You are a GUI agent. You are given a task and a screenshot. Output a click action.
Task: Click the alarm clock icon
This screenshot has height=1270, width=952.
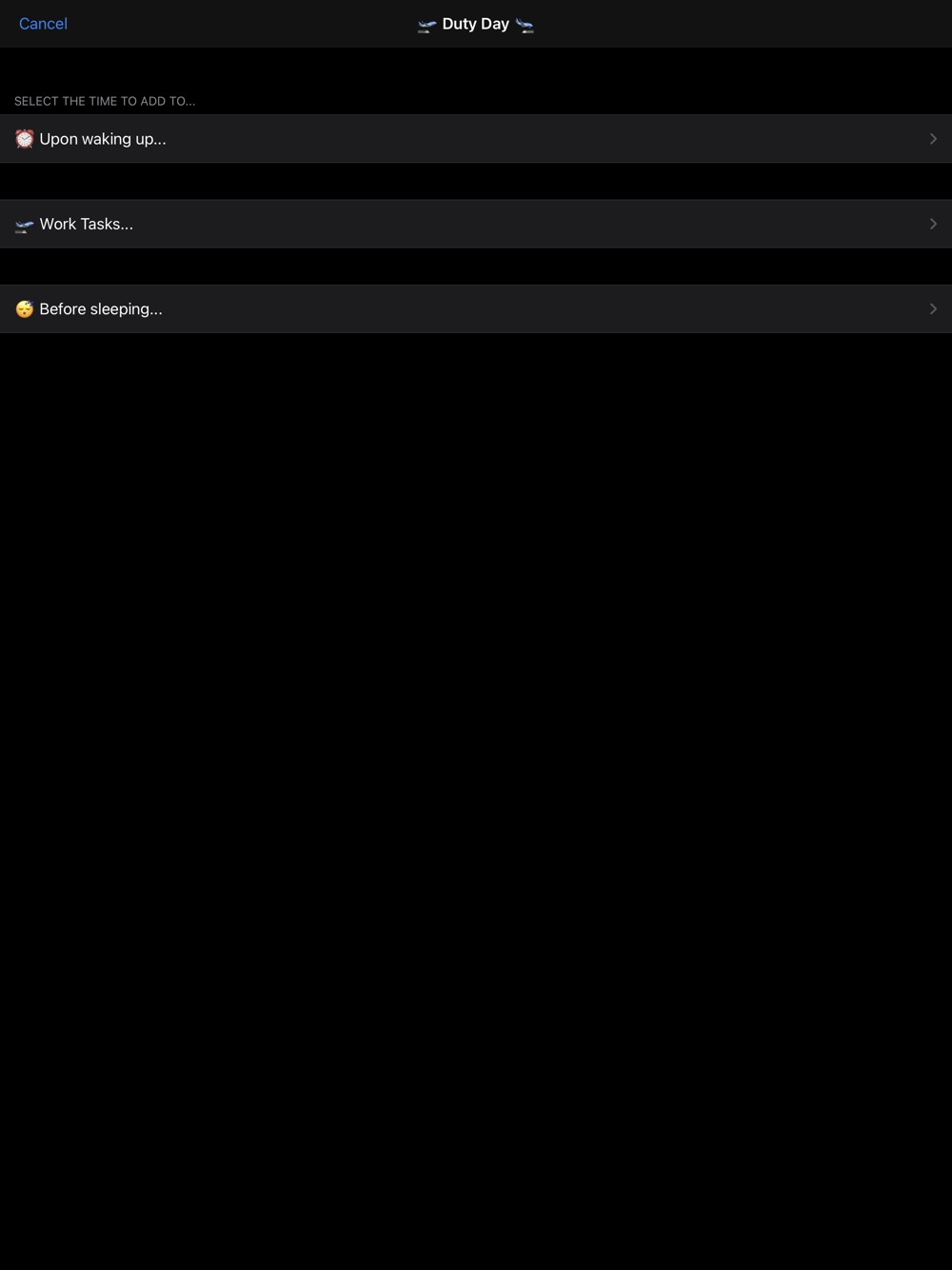tap(25, 139)
